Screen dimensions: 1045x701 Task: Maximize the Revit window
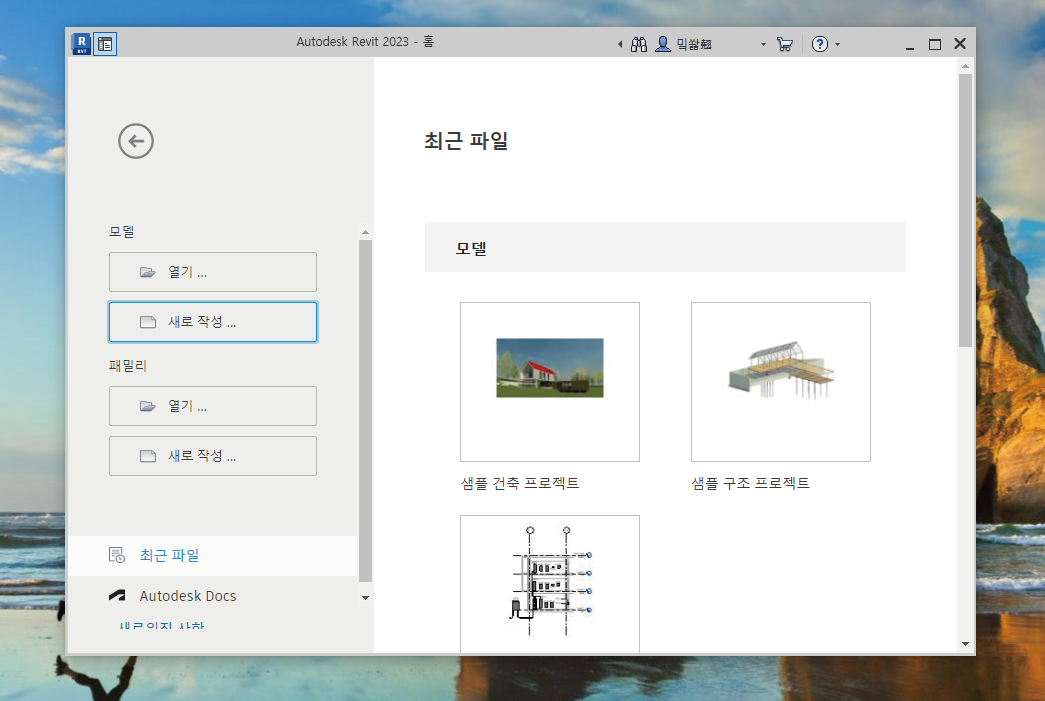pyautogui.click(x=935, y=45)
